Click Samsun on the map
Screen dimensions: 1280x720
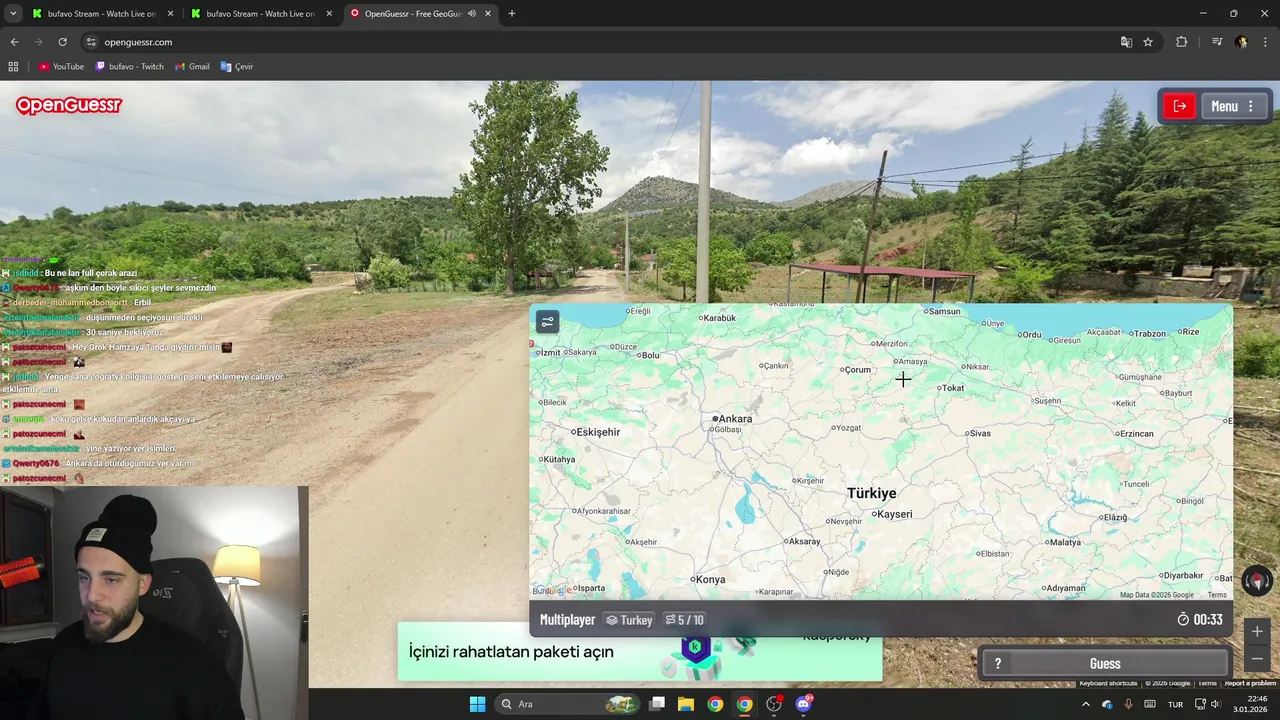(943, 311)
